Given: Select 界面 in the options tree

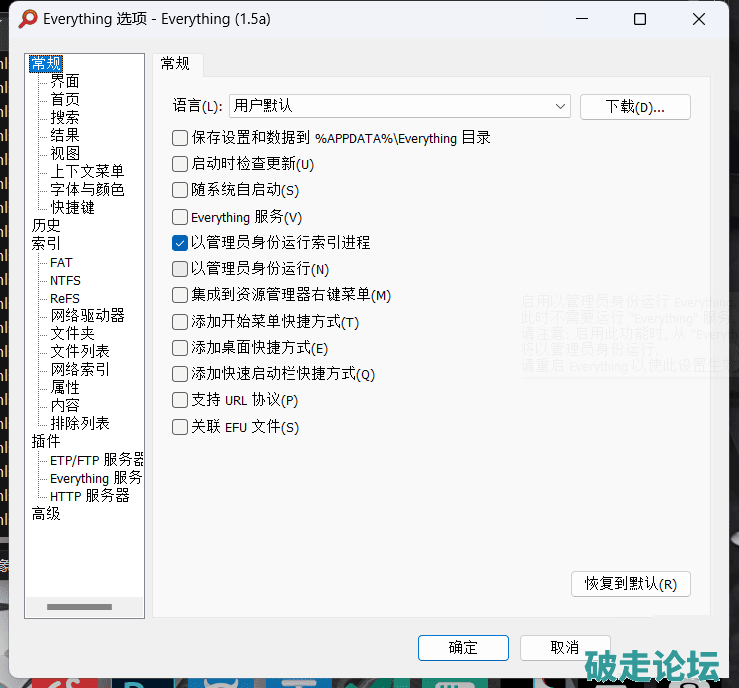Looking at the screenshot, I should click(65, 82).
